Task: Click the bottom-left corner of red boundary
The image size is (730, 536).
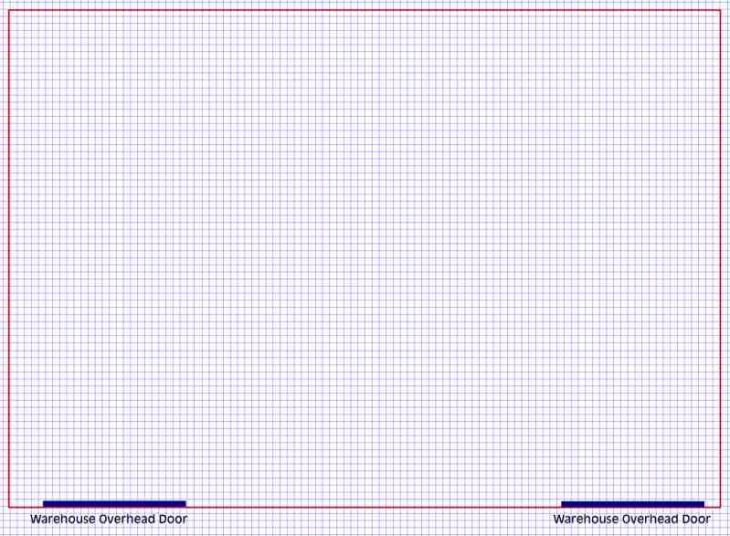Action: tap(9, 507)
